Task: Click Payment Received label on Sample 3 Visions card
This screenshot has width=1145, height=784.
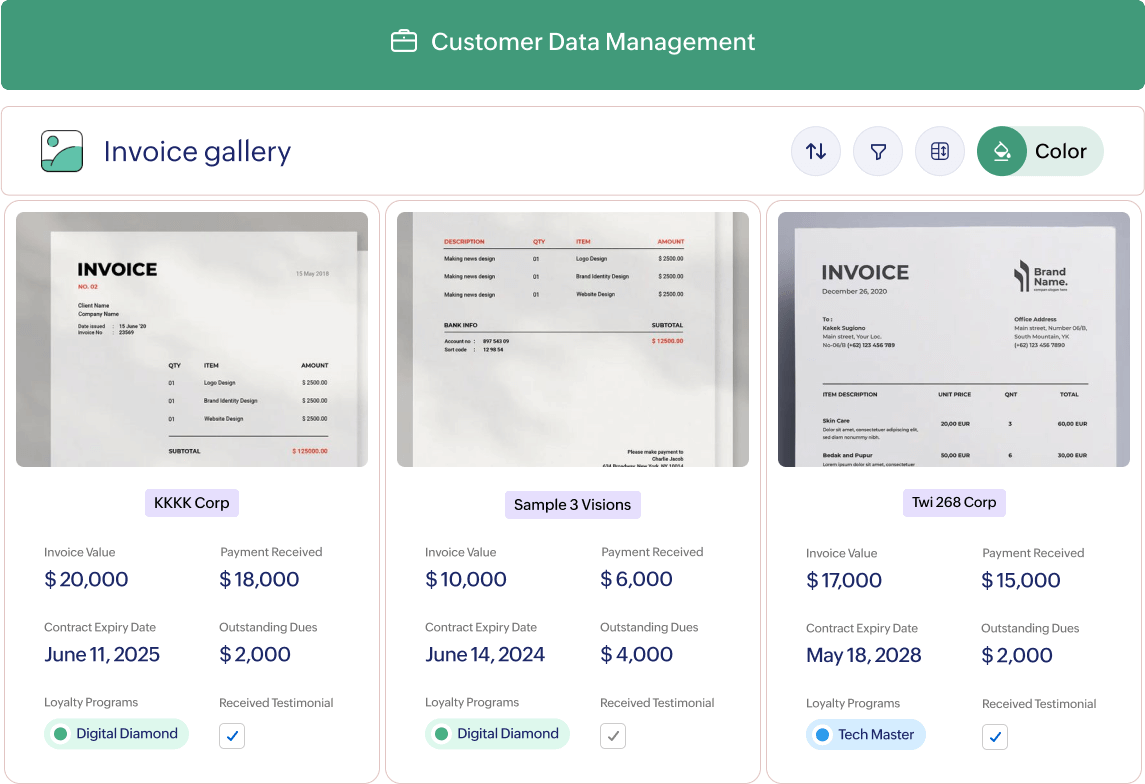Action: tap(652, 552)
